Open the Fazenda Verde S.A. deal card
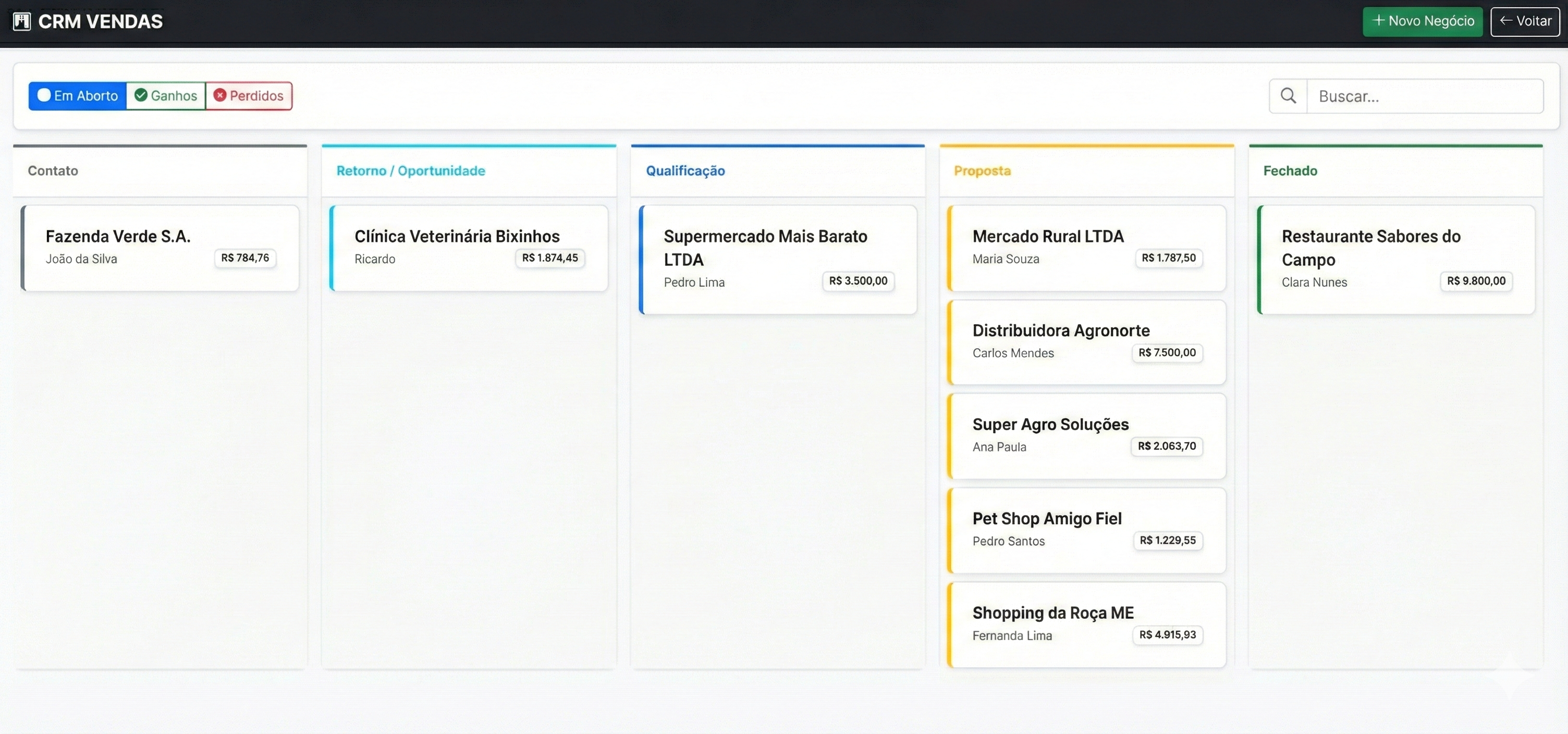The height and width of the screenshot is (734, 1568). pyautogui.click(x=160, y=248)
